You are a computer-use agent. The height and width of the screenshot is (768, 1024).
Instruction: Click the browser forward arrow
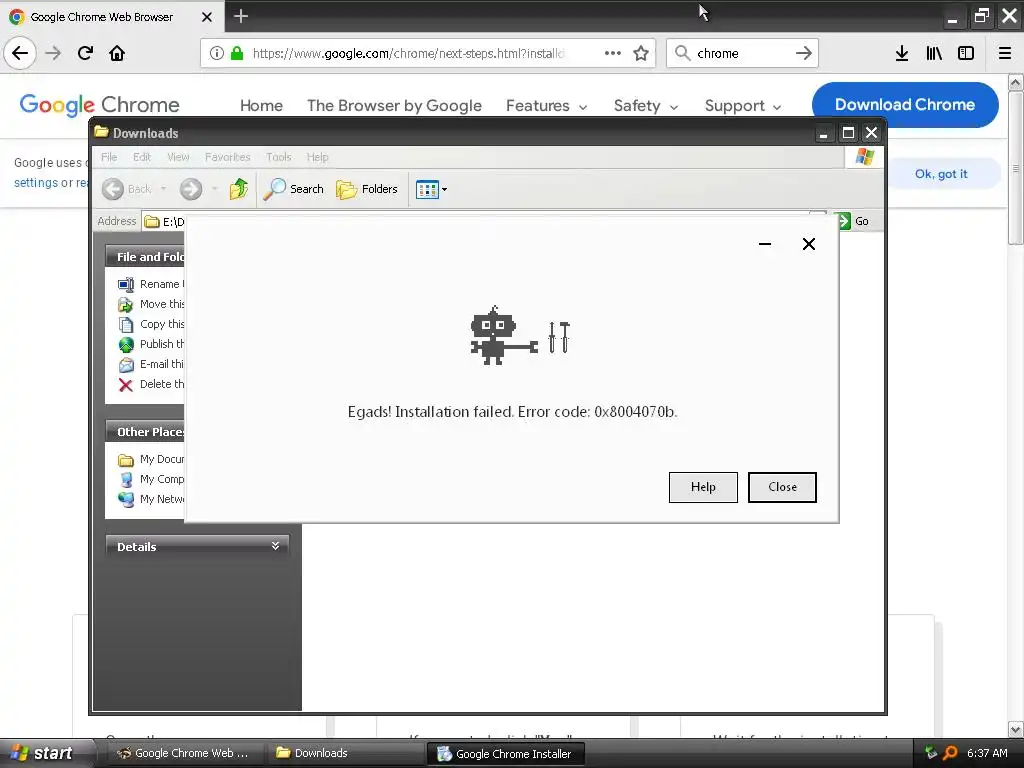[x=54, y=53]
